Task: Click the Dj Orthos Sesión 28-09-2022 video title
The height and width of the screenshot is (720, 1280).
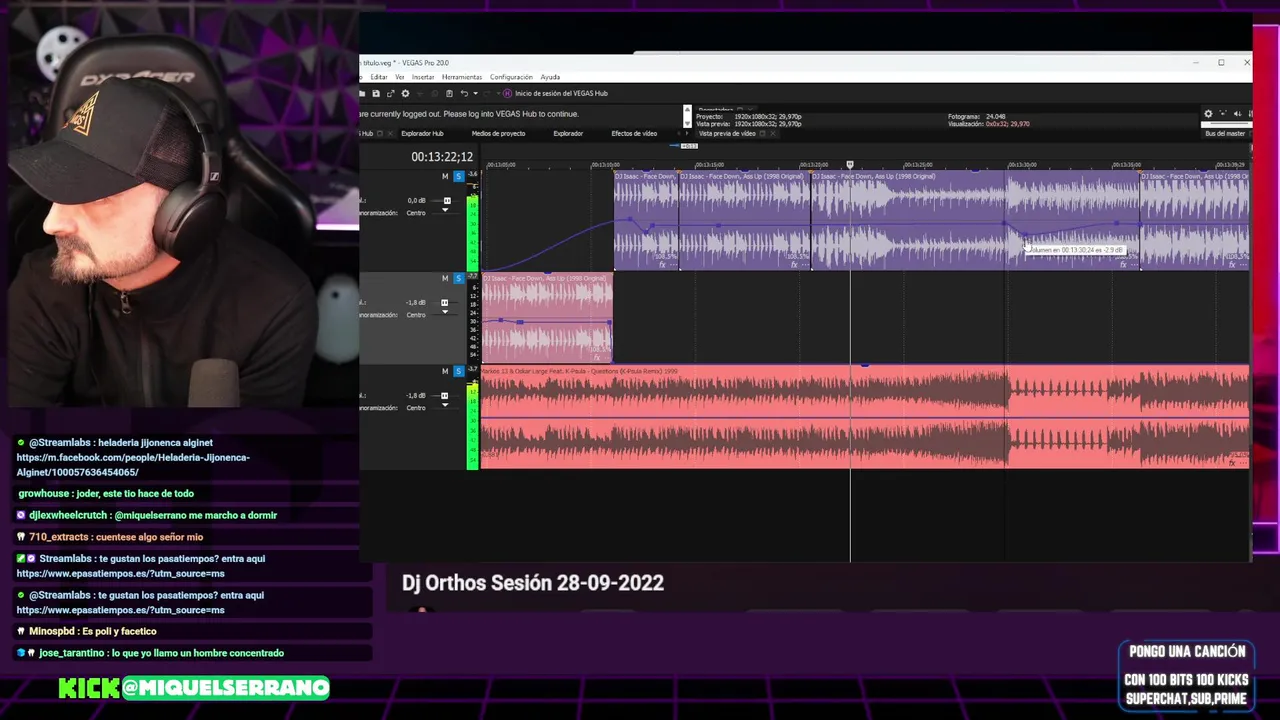Action: click(533, 583)
